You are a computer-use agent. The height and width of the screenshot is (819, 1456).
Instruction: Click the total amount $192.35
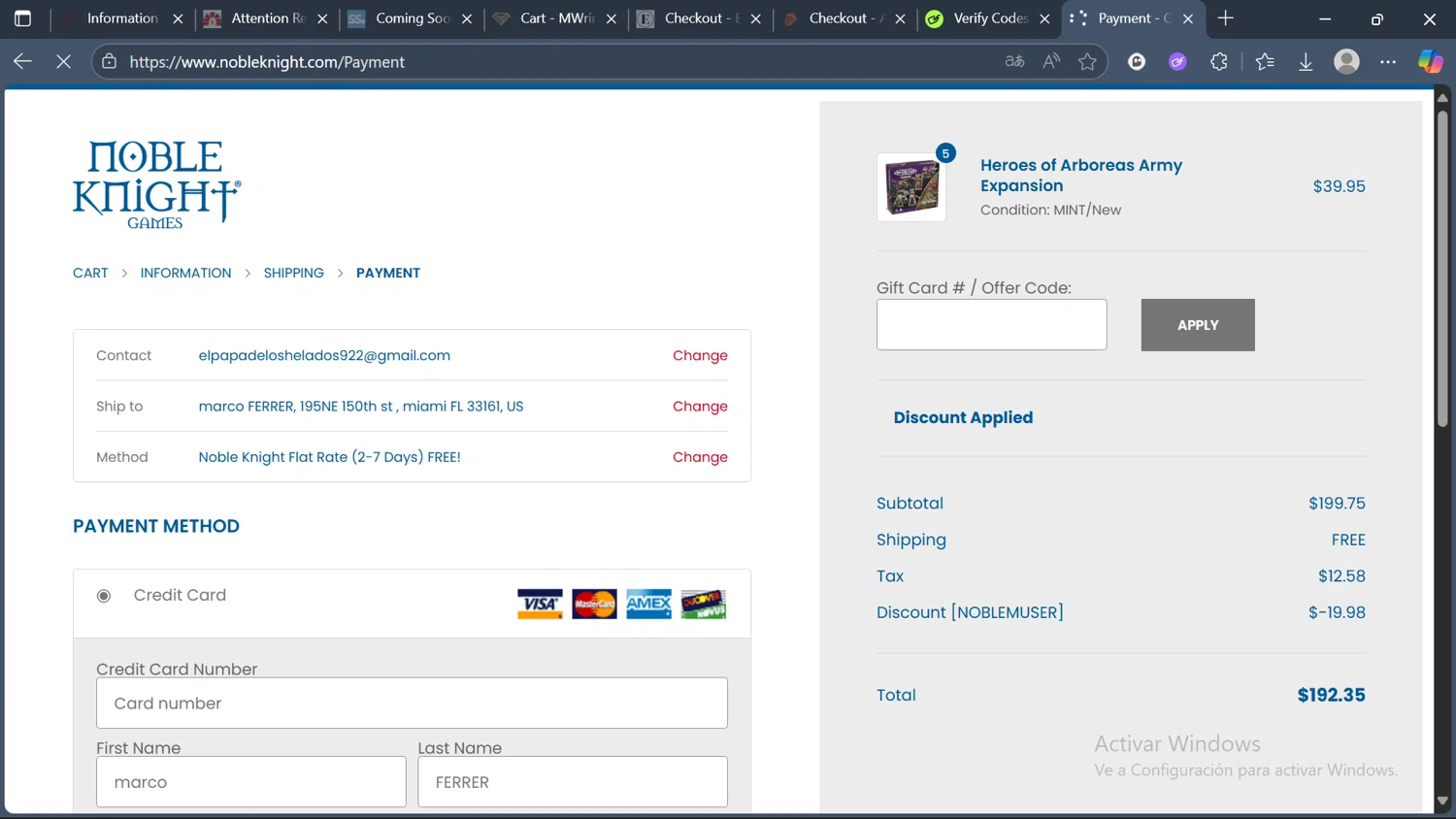[1331, 695]
